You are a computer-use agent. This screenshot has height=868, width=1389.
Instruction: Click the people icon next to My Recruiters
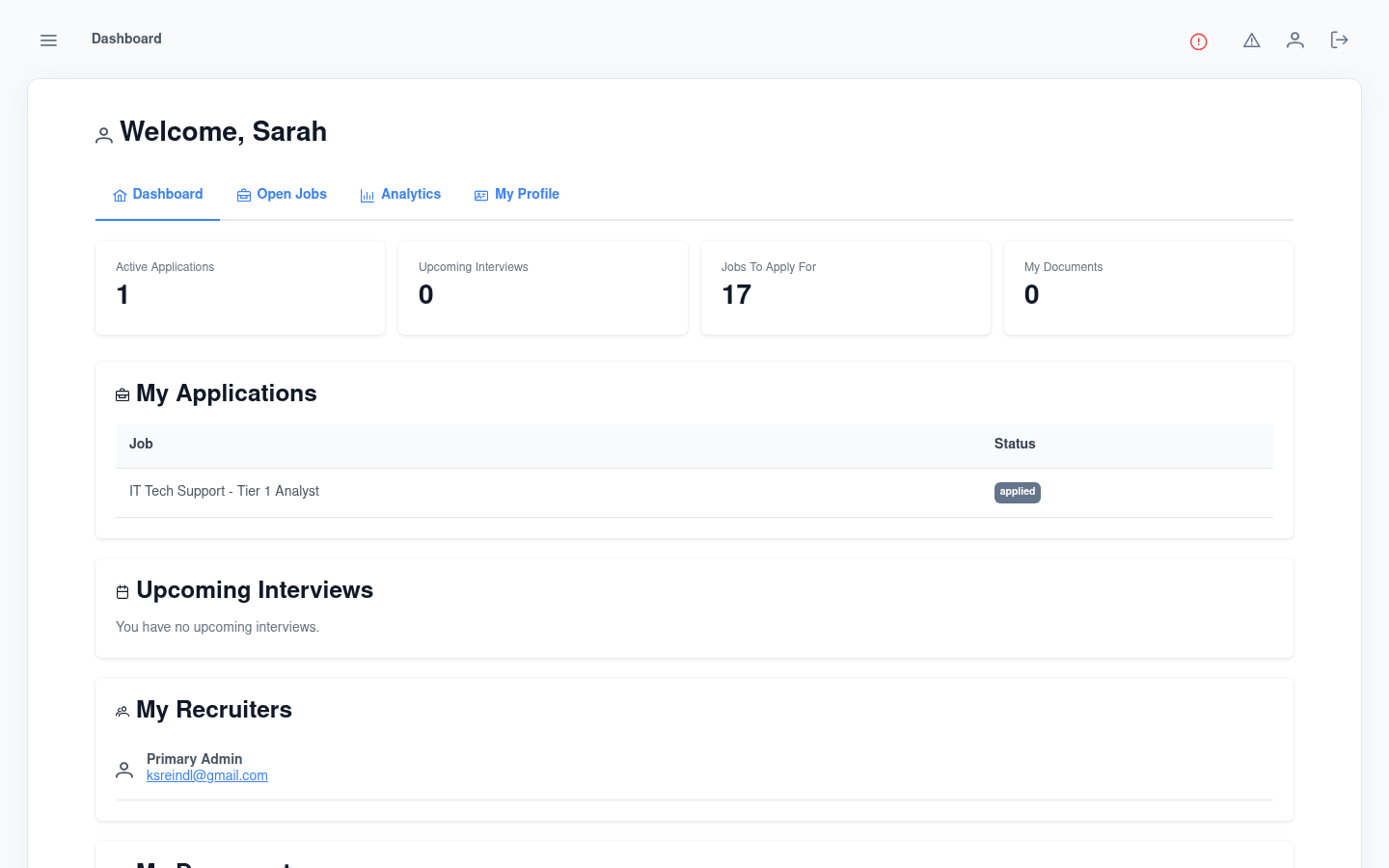(x=123, y=712)
